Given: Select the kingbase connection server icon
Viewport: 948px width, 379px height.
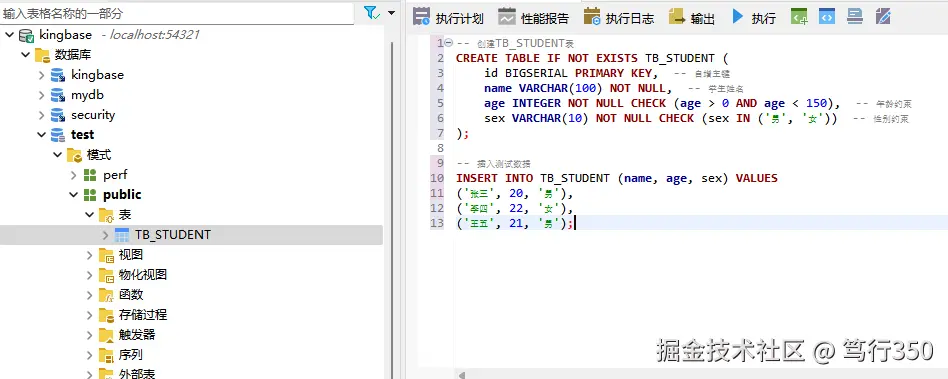Looking at the screenshot, I should click(x=27, y=35).
